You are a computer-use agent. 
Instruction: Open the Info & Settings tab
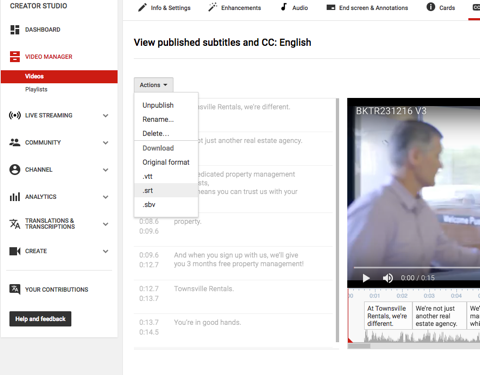[x=164, y=8]
